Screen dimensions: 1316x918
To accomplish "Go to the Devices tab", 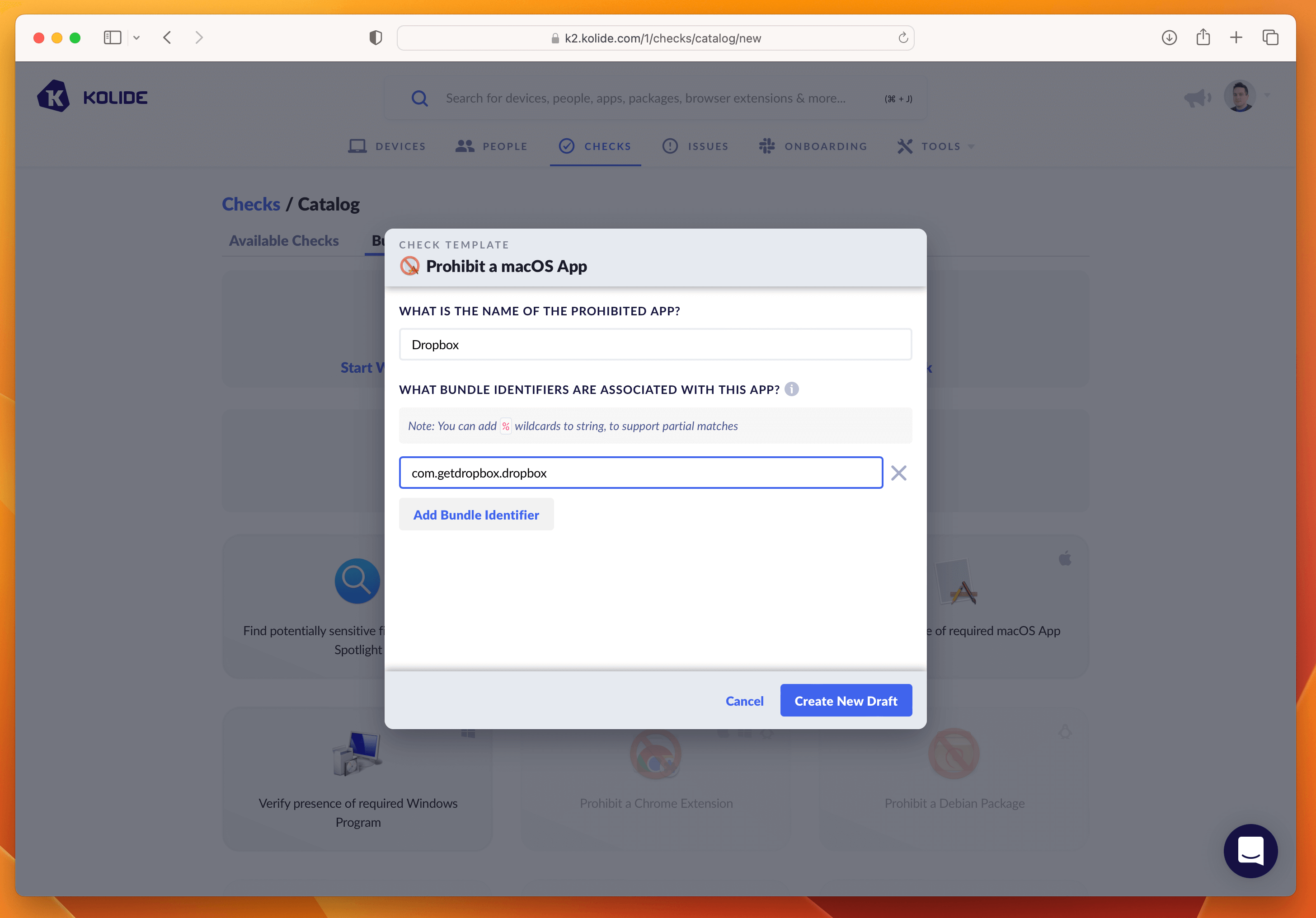I will [387, 146].
